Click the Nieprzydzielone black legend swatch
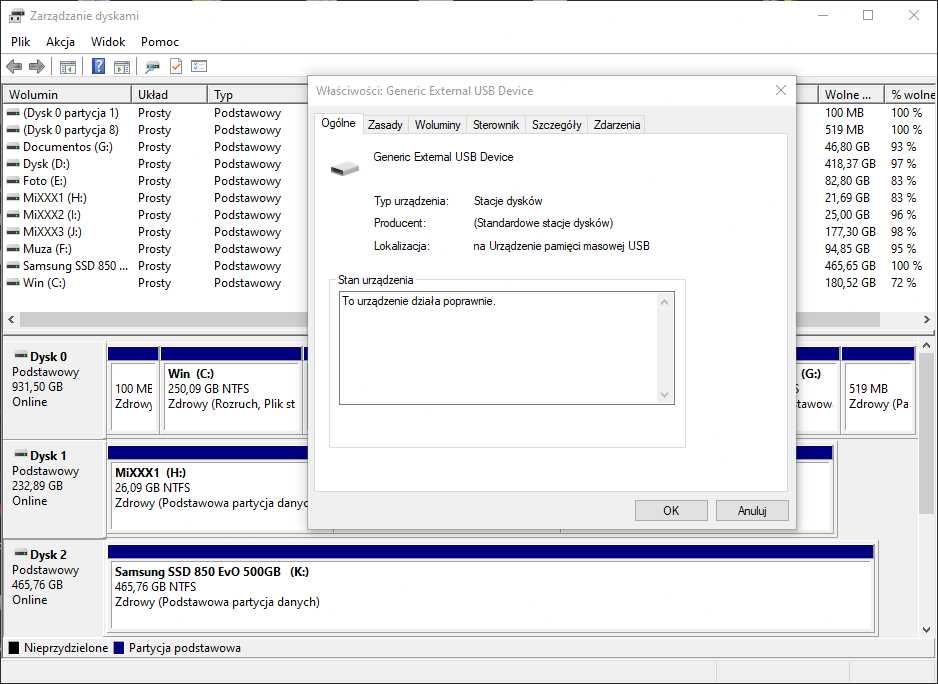Screen dimensions: 938x684 click(14, 647)
